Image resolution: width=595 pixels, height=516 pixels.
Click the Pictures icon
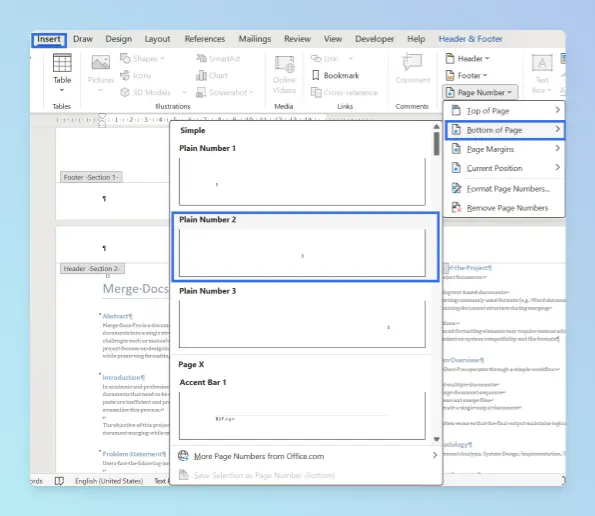click(101, 62)
